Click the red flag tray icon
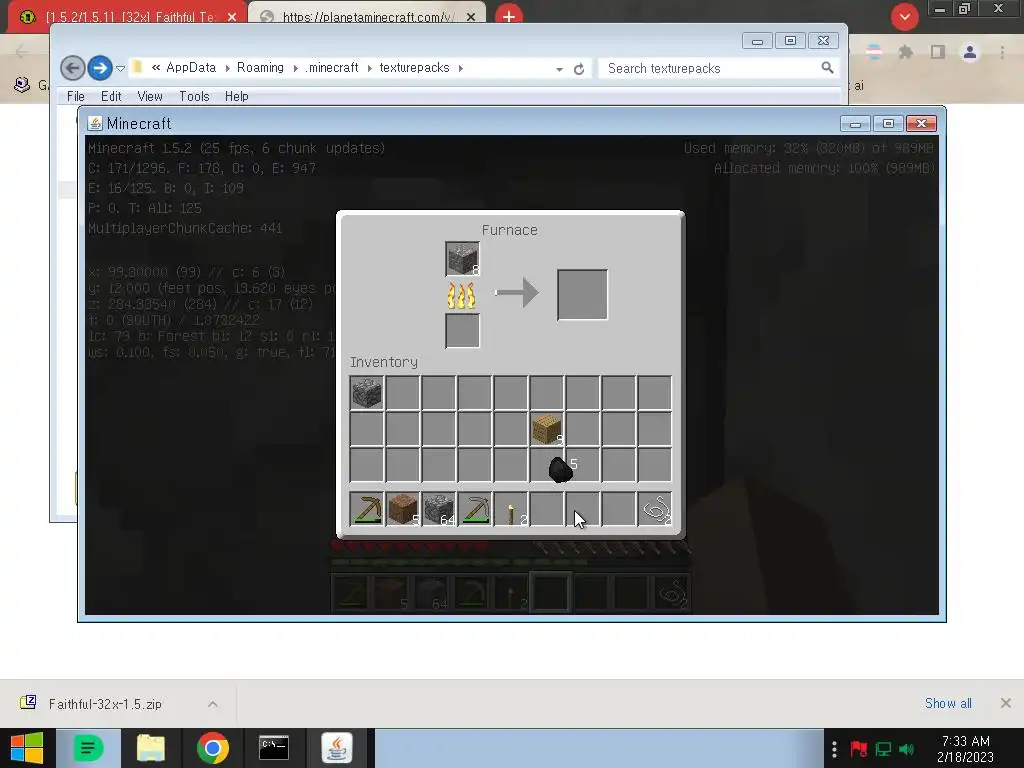Image resolution: width=1024 pixels, height=768 pixels. point(858,749)
